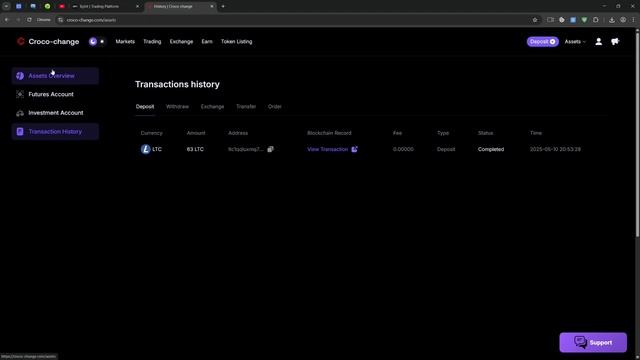
Task: Open the Support chat button
Action: point(593,342)
